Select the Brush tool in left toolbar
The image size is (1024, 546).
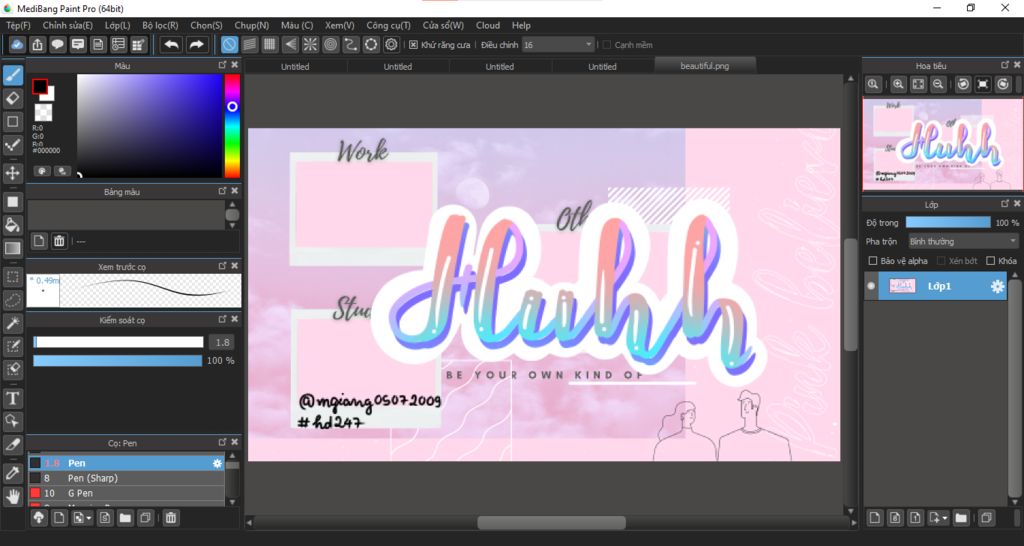point(12,75)
